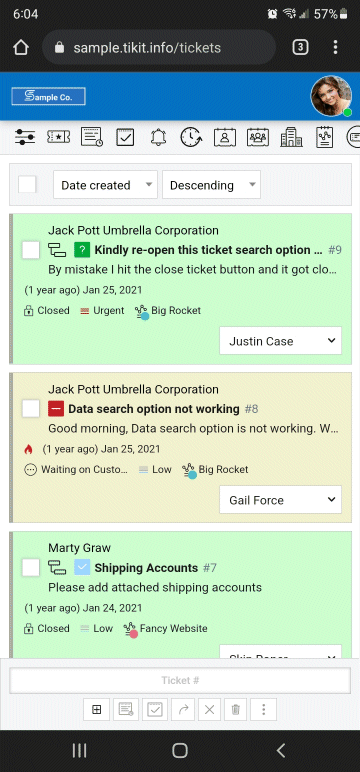Open the starred tickets icon

[59, 137]
